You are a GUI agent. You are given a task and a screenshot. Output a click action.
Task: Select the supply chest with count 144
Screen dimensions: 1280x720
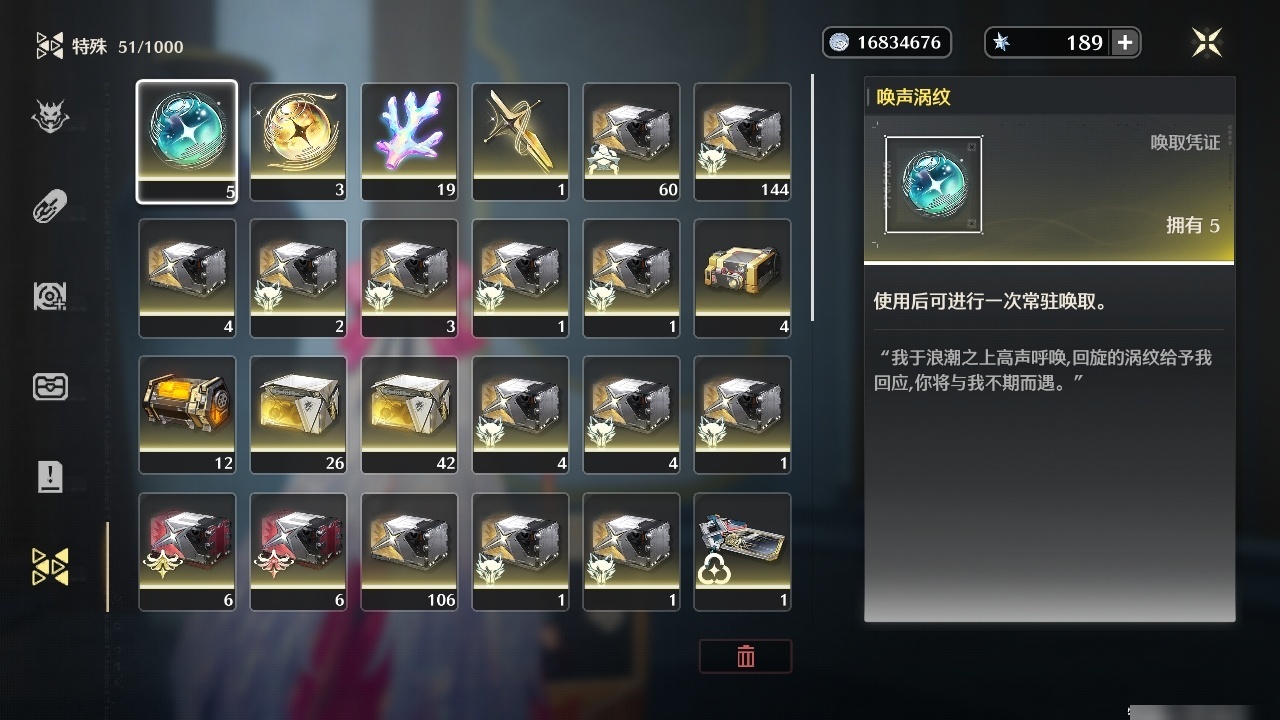click(x=742, y=141)
